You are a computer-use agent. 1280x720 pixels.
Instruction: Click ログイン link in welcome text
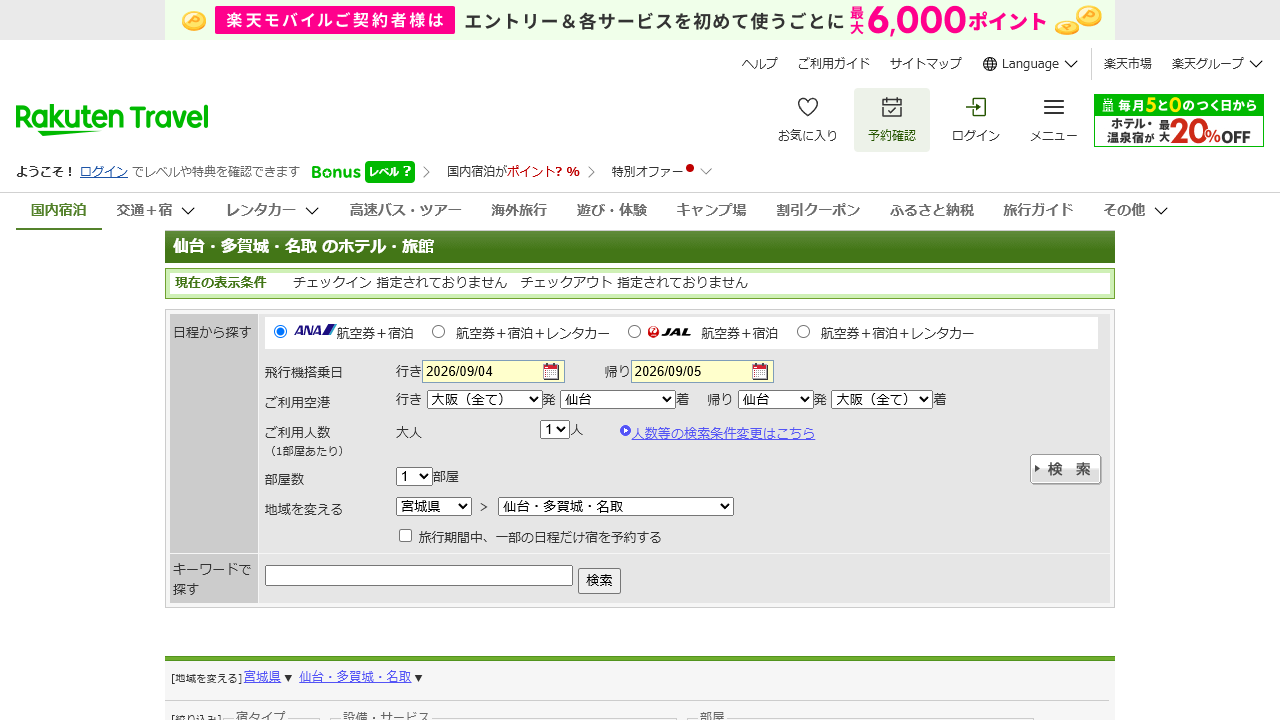104,171
